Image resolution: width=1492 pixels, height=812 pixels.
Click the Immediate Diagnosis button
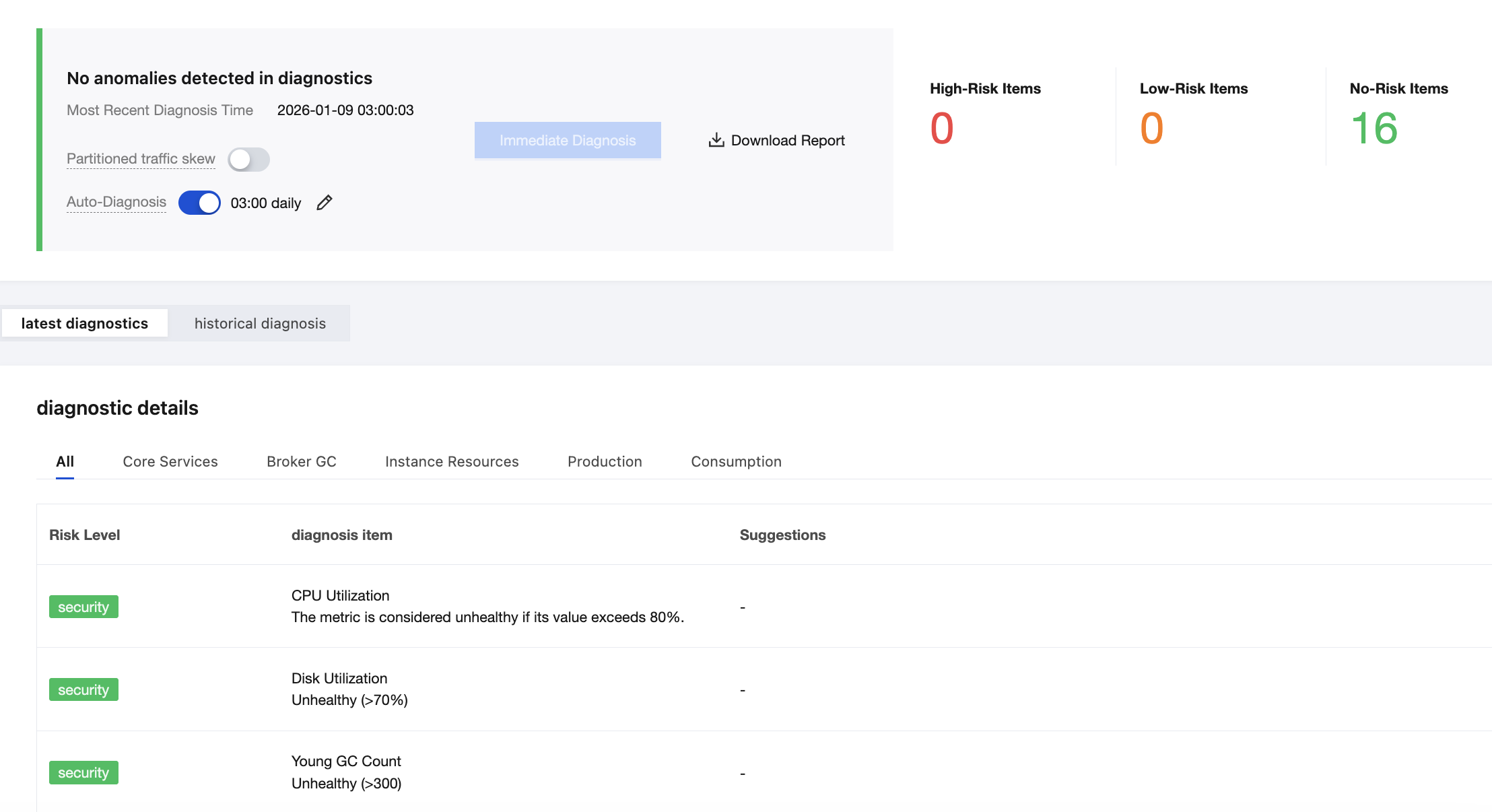point(567,140)
